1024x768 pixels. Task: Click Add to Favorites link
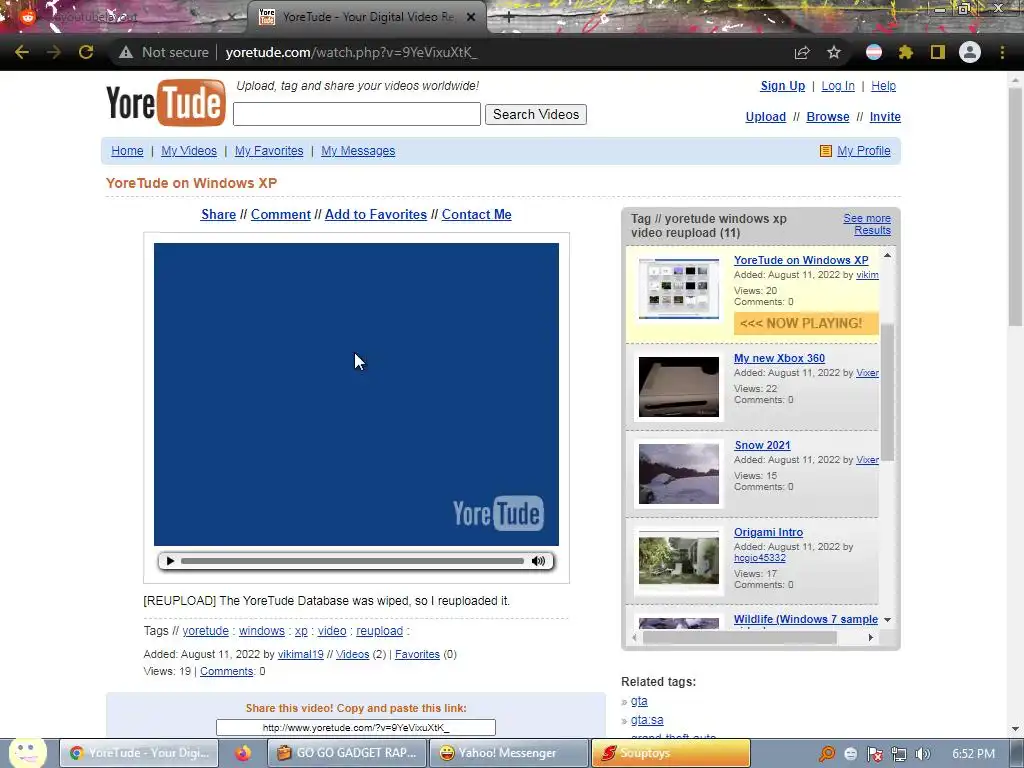pos(376,214)
